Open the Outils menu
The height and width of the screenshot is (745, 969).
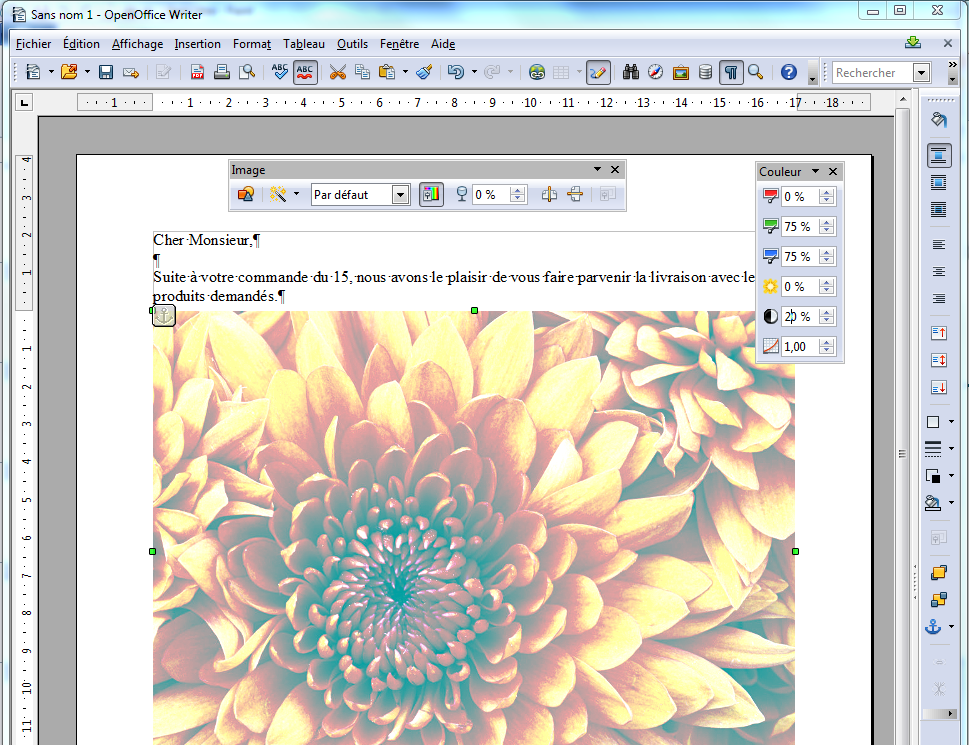(352, 44)
